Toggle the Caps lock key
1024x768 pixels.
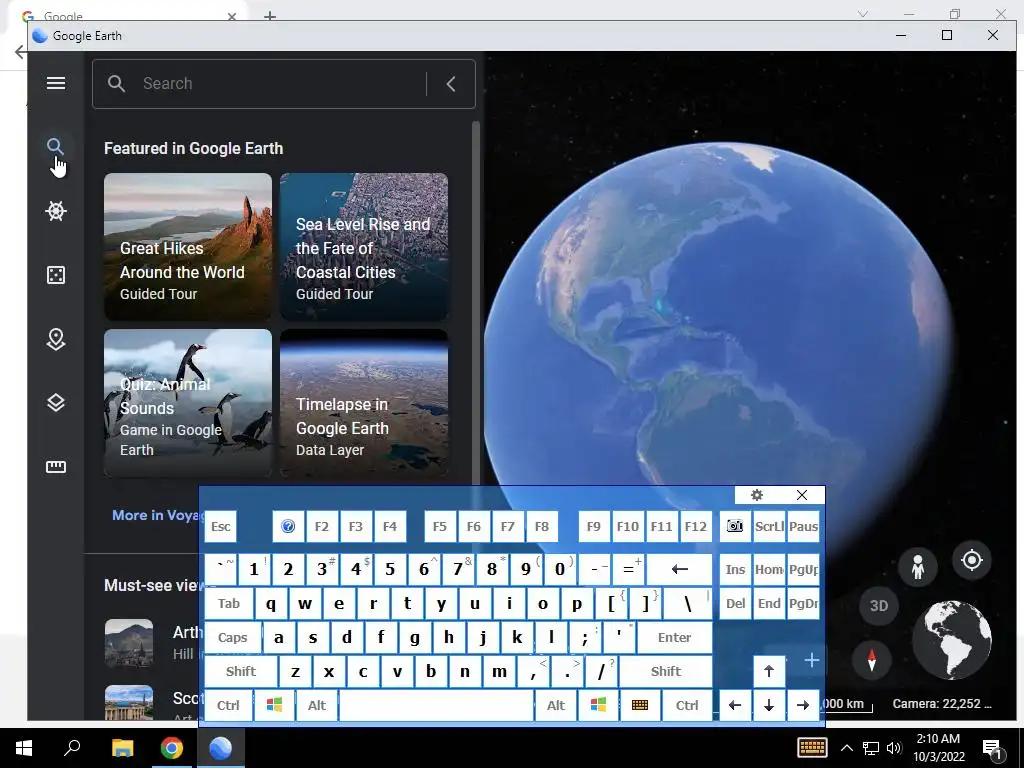click(232, 637)
